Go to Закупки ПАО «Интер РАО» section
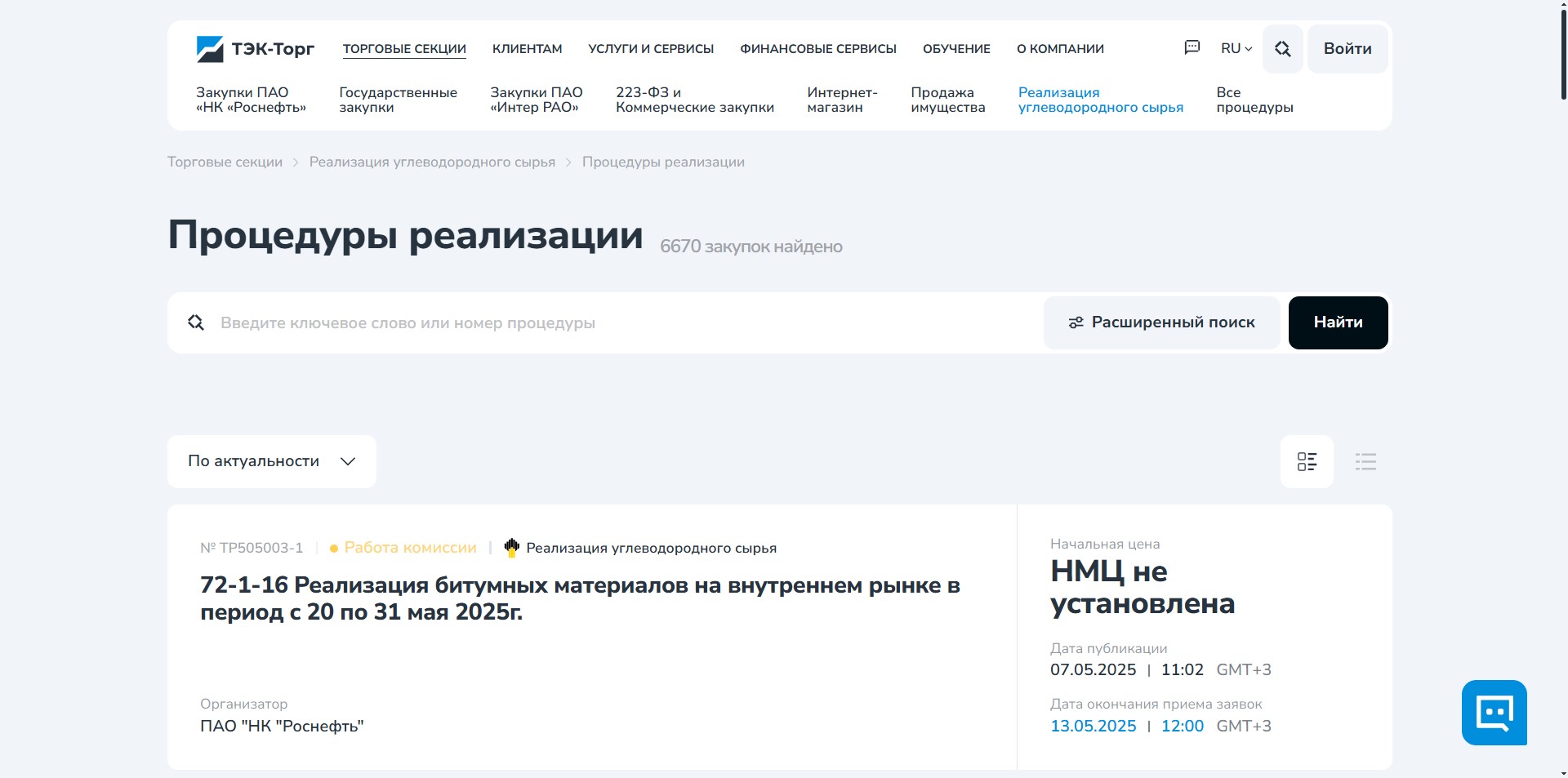 coord(537,100)
